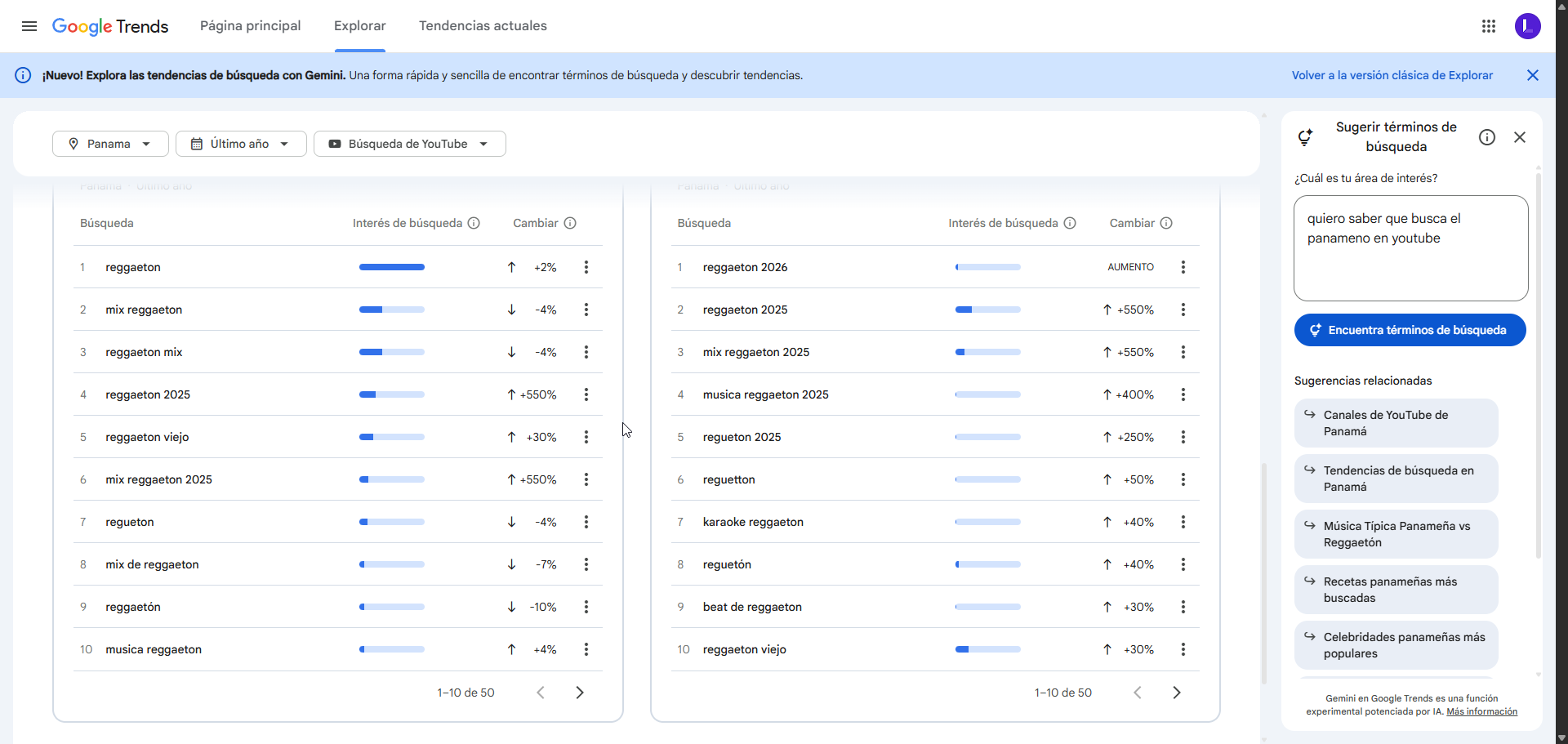Open more options for regueton 2025 row
The height and width of the screenshot is (744, 1568).
[x=1183, y=437]
